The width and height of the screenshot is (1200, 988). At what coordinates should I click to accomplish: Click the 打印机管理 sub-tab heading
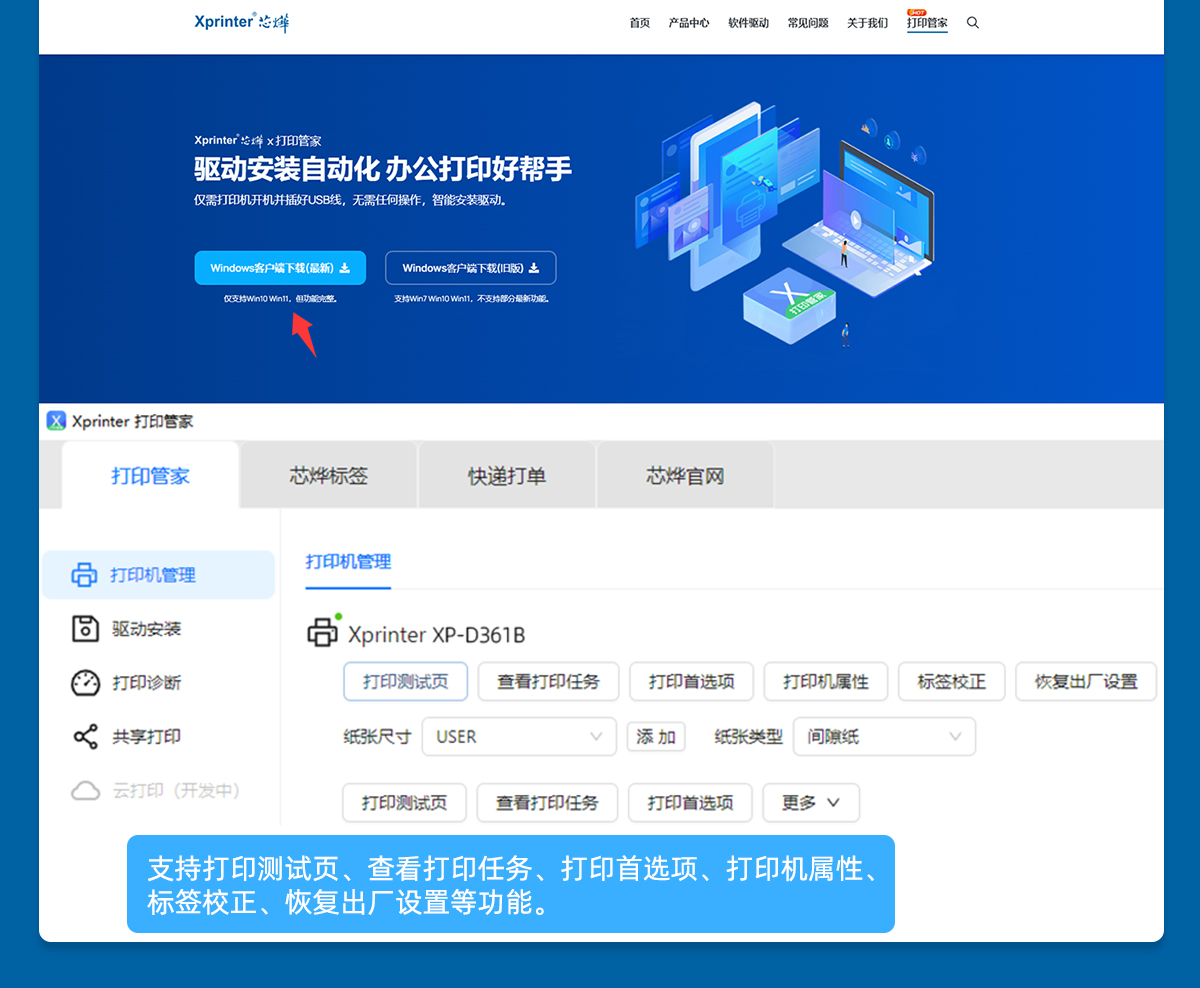click(348, 562)
